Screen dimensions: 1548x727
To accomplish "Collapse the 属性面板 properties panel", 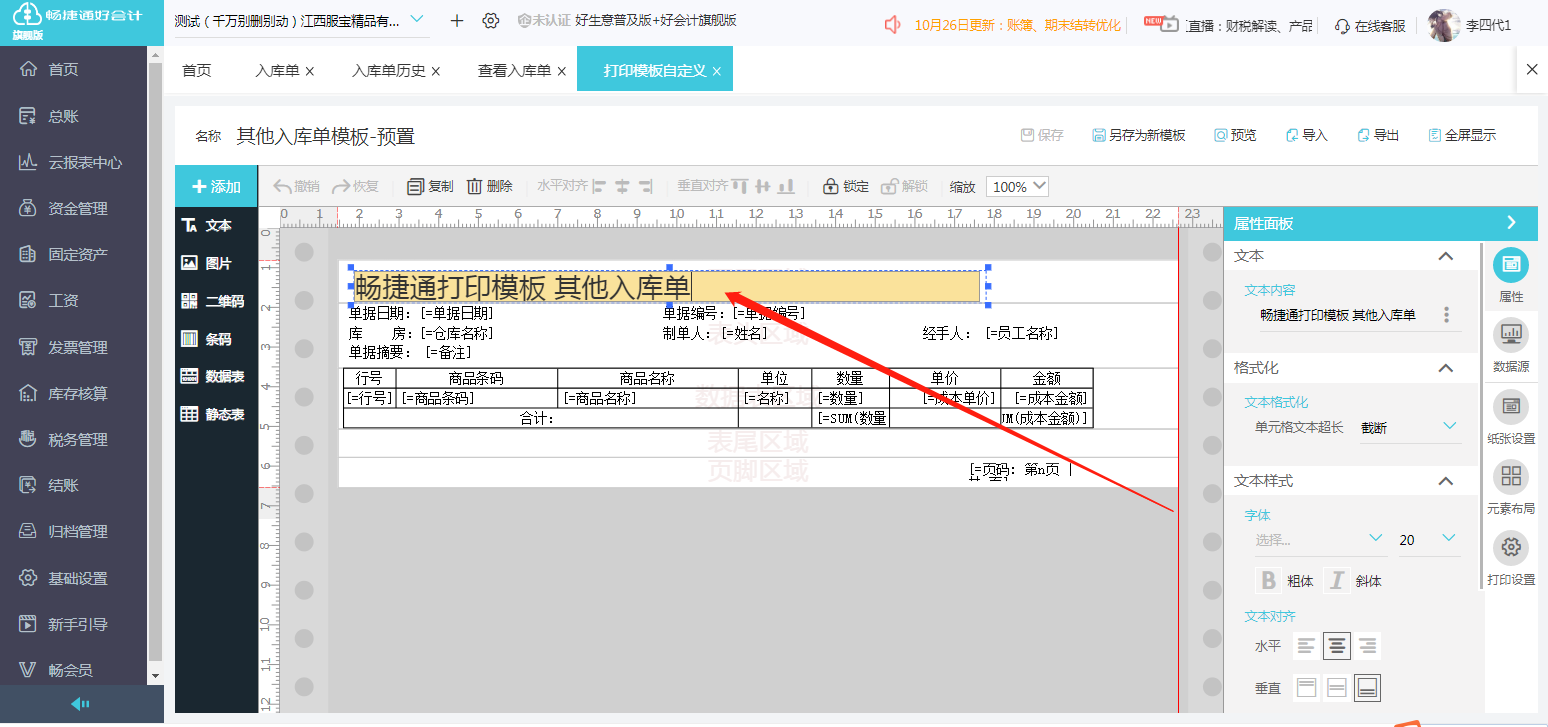I will pos(1511,223).
